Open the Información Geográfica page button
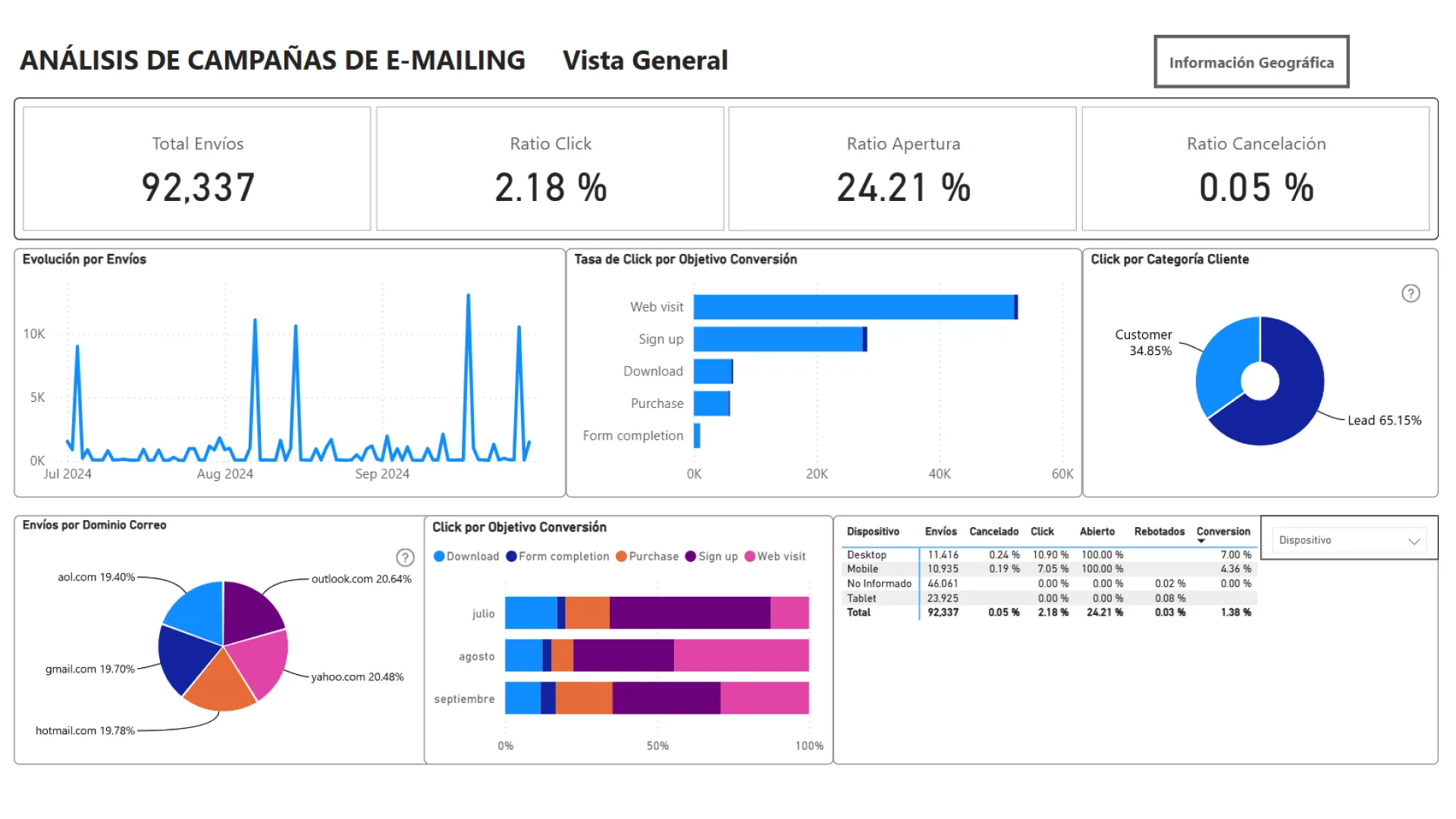 point(1251,62)
